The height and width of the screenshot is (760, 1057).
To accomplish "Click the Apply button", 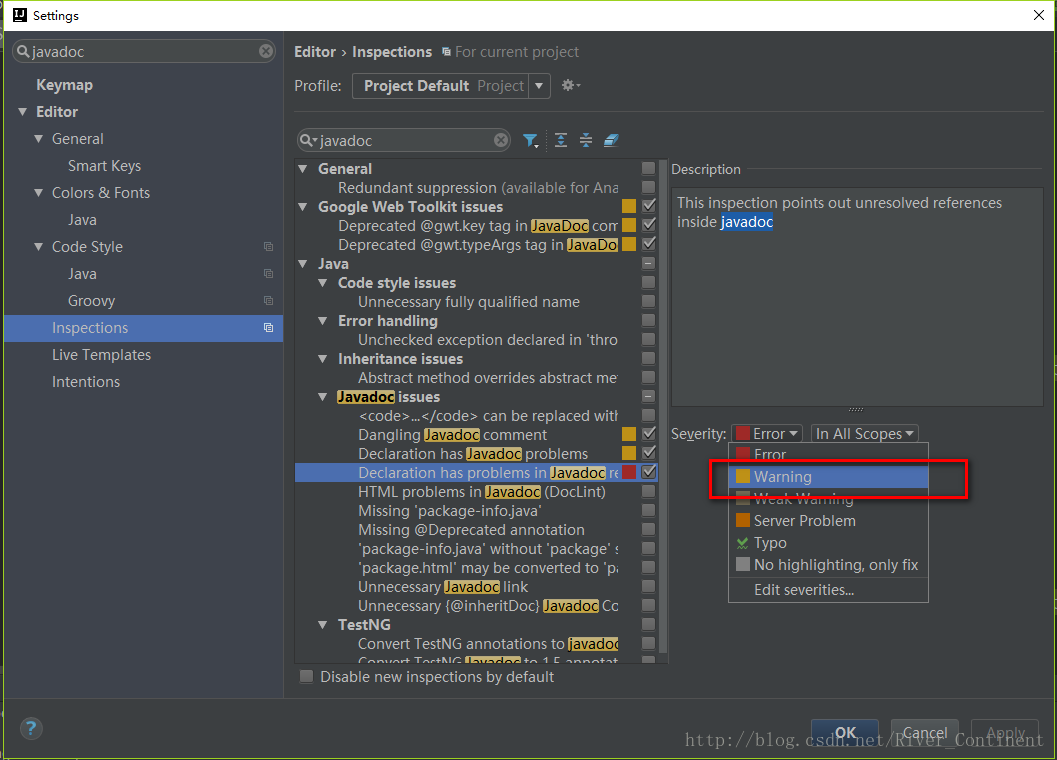I will click(x=1005, y=732).
